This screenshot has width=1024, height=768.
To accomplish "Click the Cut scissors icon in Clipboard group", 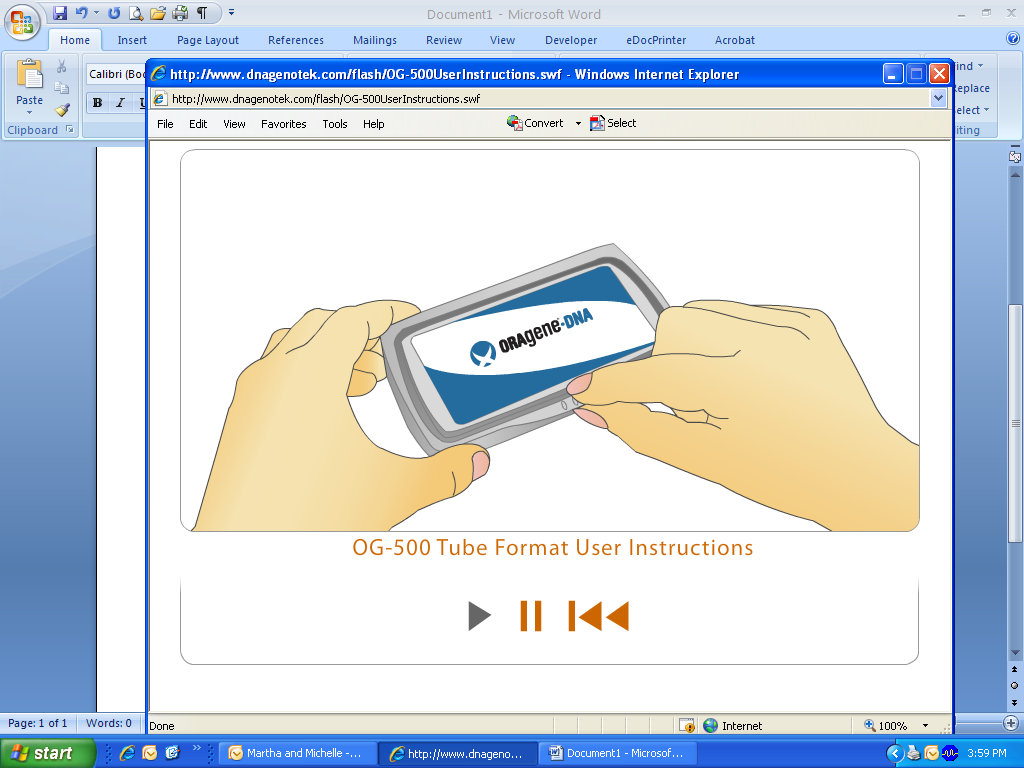I will pyautogui.click(x=61, y=67).
